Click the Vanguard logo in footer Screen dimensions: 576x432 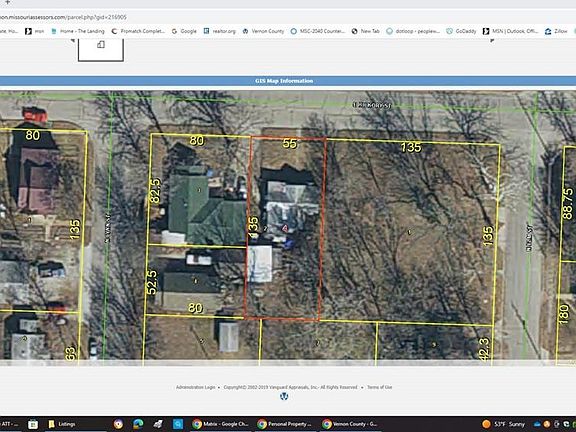pyautogui.click(x=284, y=396)
